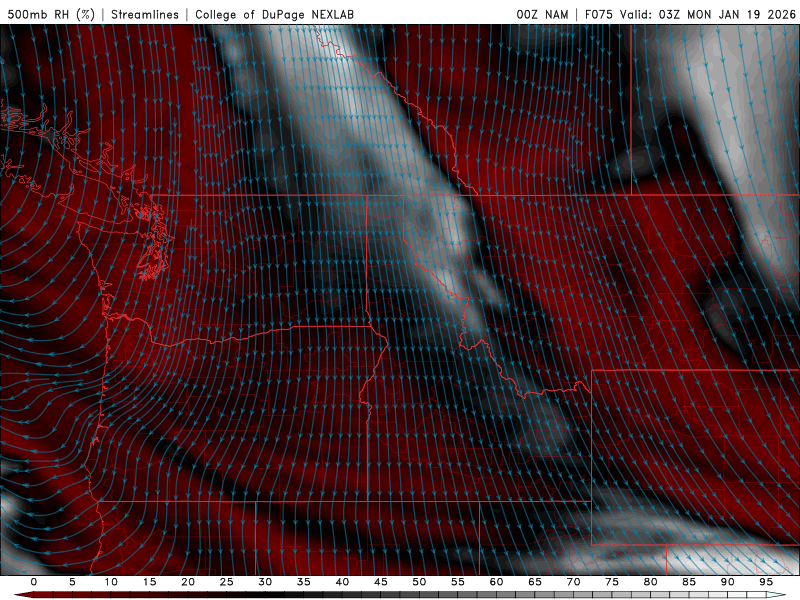The height and width of the screenshot is (600, 800).
Task: Click the colorbar label "0"
Action: coord(34,582)
